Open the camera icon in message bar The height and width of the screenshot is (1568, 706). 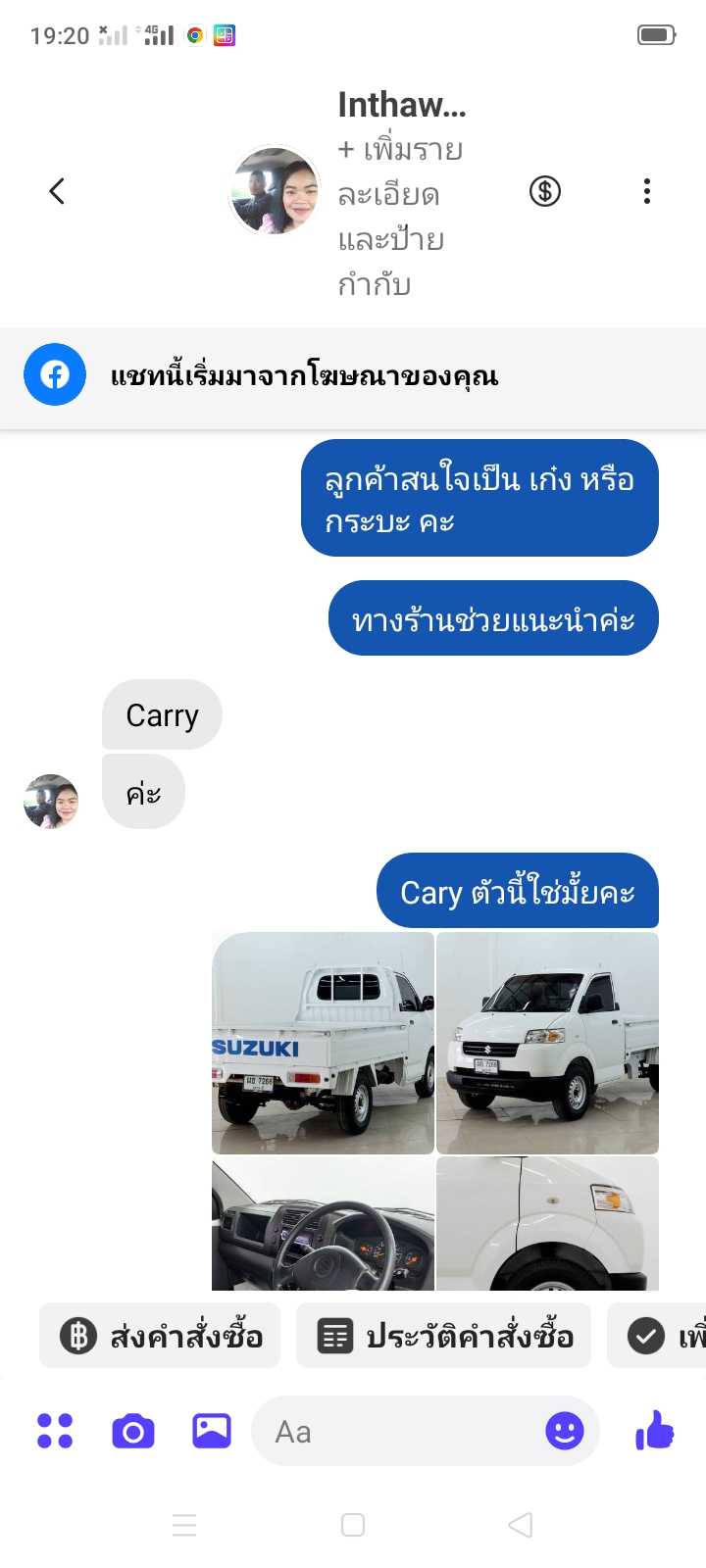[133, 1432]
